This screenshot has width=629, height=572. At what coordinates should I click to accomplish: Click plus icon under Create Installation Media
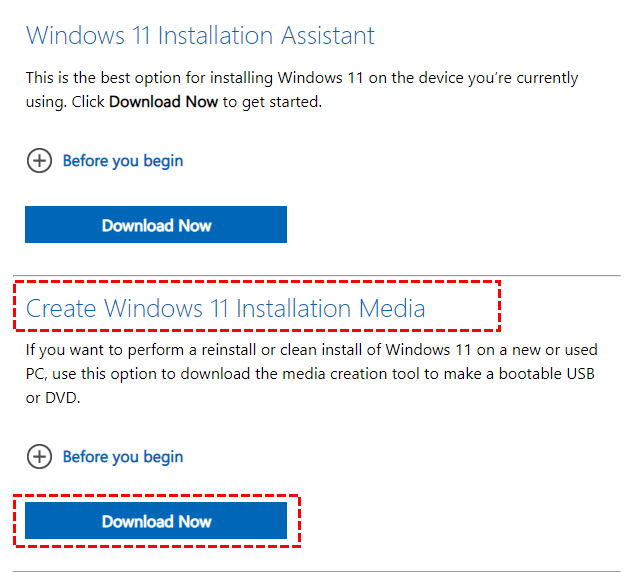(x=38, y=457)
